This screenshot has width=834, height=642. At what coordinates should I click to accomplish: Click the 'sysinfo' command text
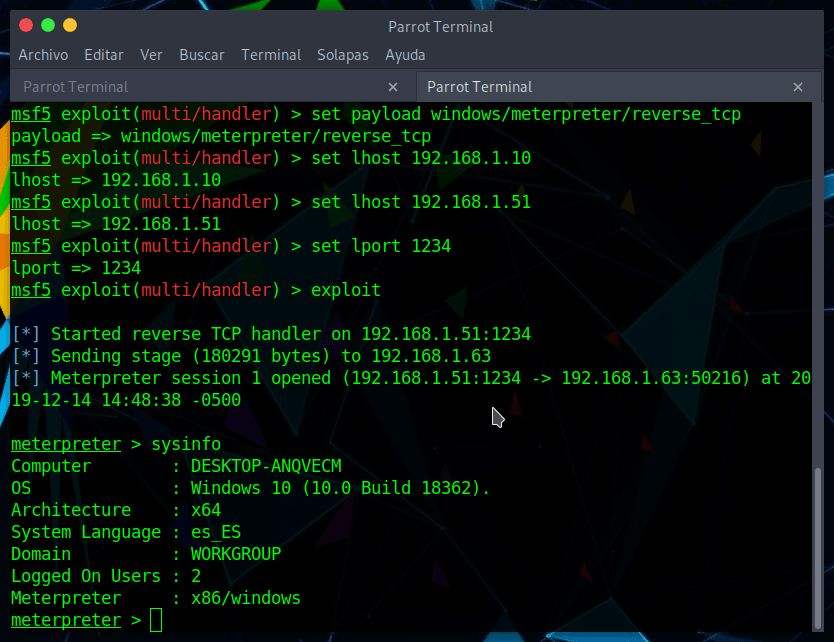tap(186, 444)
